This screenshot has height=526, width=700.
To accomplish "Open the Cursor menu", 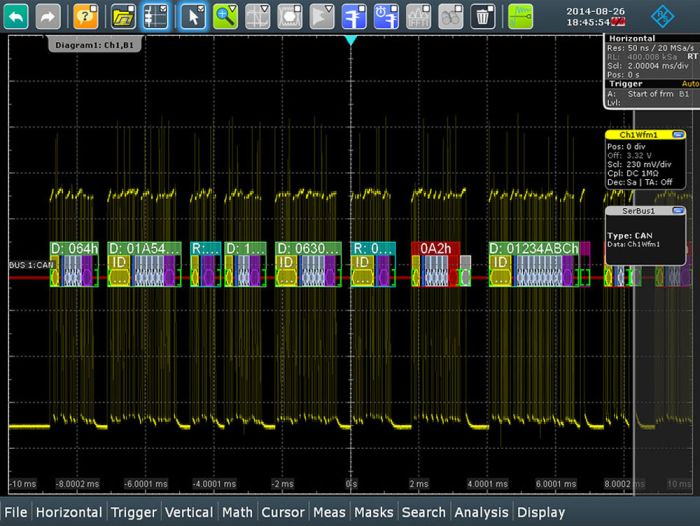I will 283,512.
